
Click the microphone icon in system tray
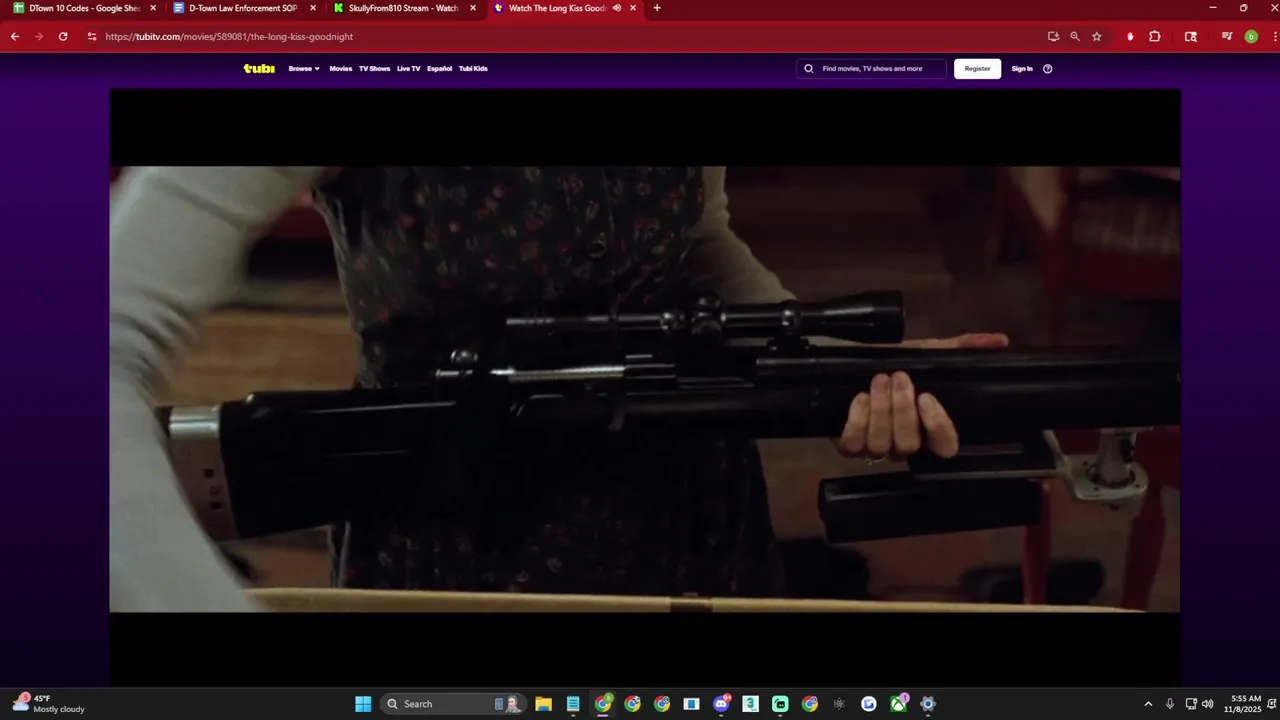(1169, 704)
